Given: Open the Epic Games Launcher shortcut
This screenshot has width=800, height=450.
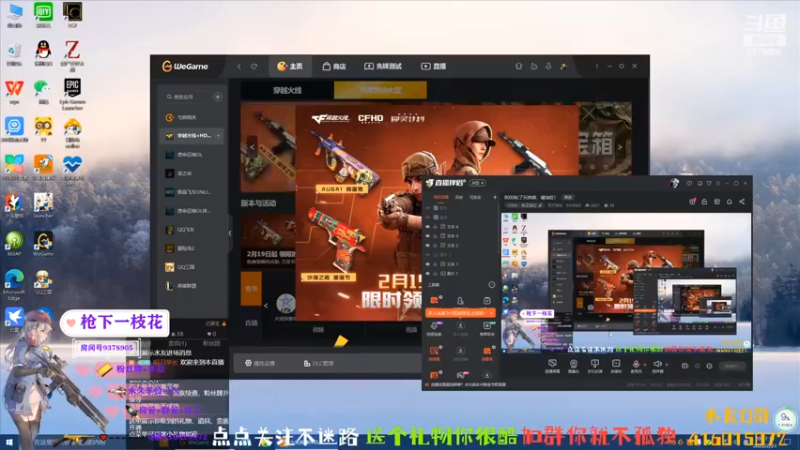Looking at the screenshot, I should click(x=72, y=94).
